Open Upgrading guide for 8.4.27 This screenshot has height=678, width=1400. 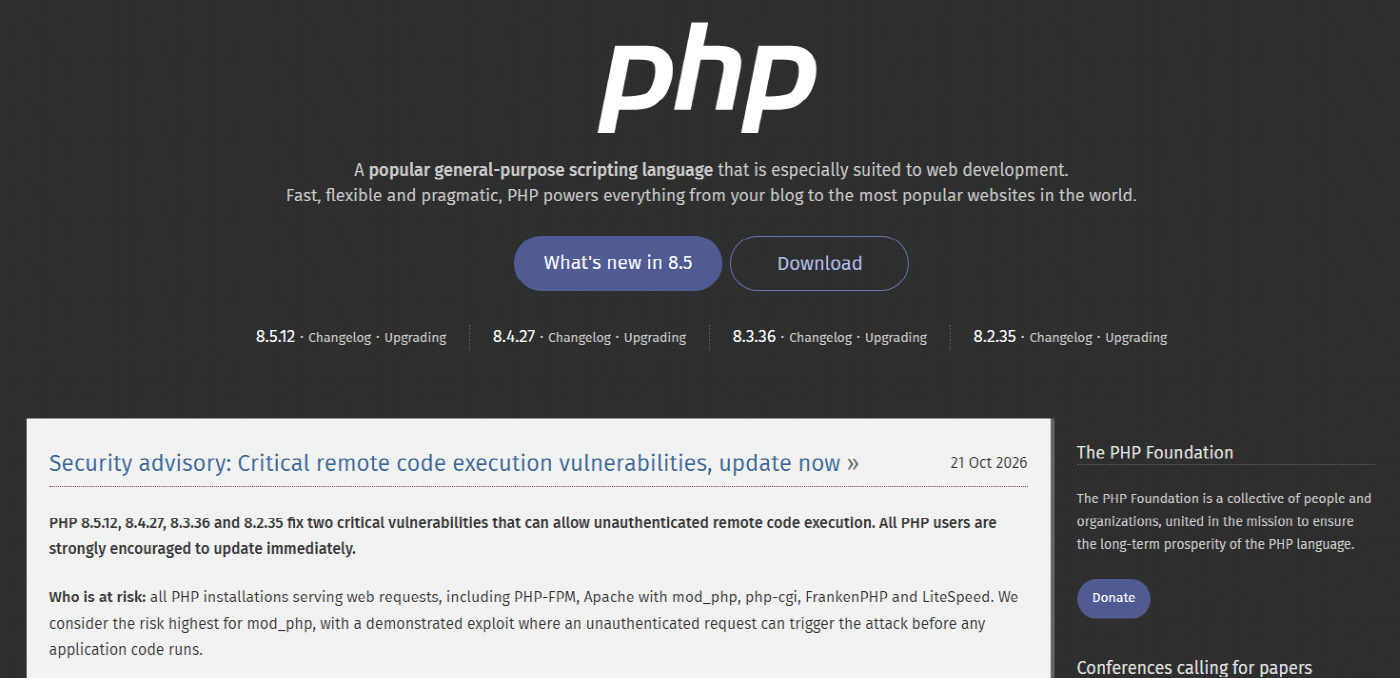(x=655, y=338)
